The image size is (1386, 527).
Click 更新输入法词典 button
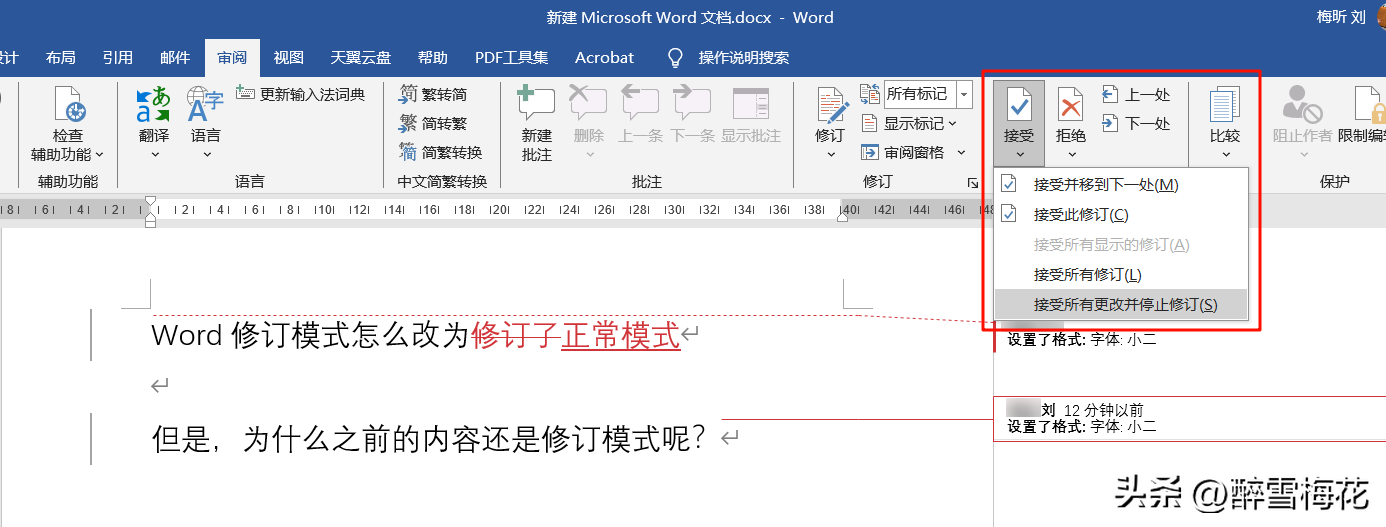pyautogui.click(x=301, y=94)
